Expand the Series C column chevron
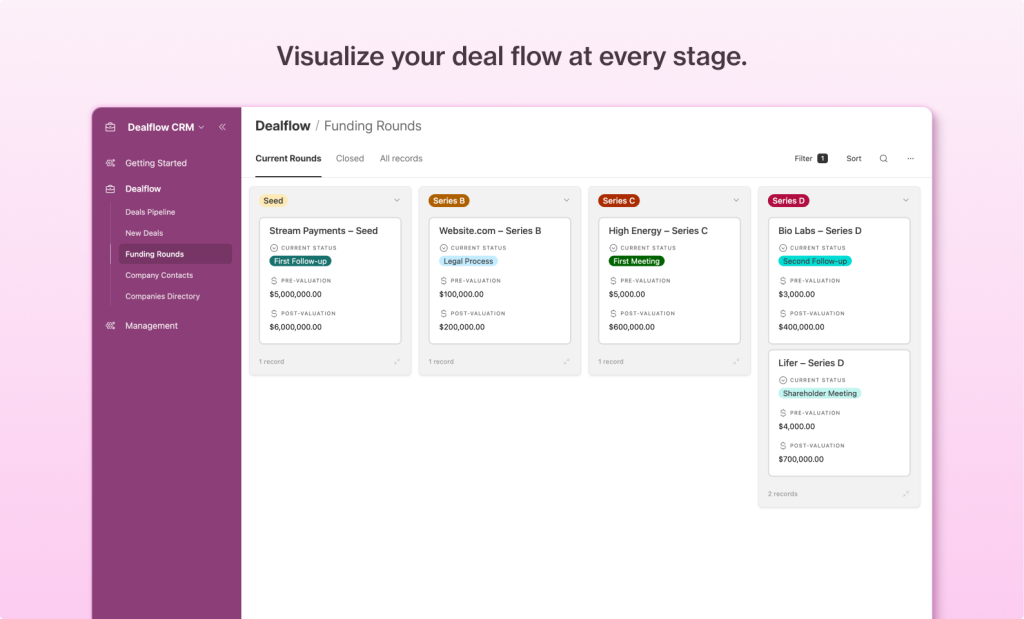This screenshot has height=619, width=1024. [x=736, y=200]
